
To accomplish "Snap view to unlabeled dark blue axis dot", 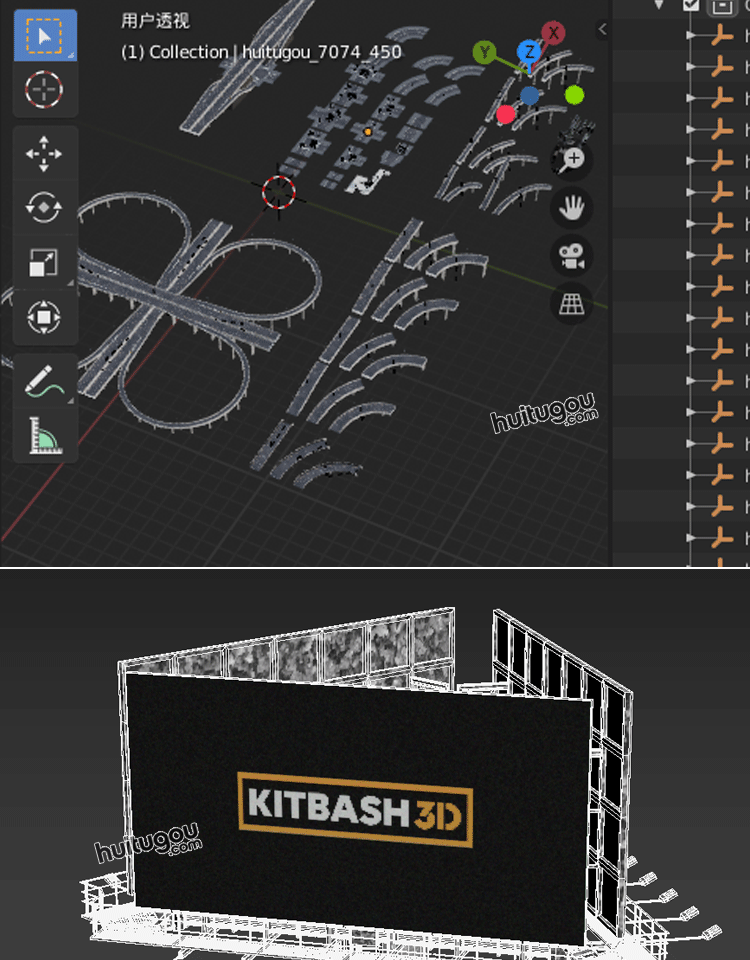I will pyautogui.click(x=530, y=96).
